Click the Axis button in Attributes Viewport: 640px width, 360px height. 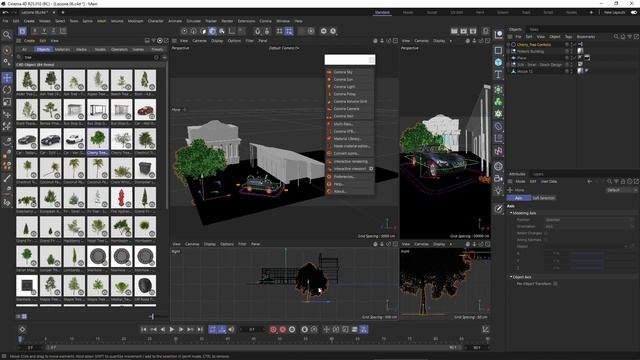pos(518,198)
